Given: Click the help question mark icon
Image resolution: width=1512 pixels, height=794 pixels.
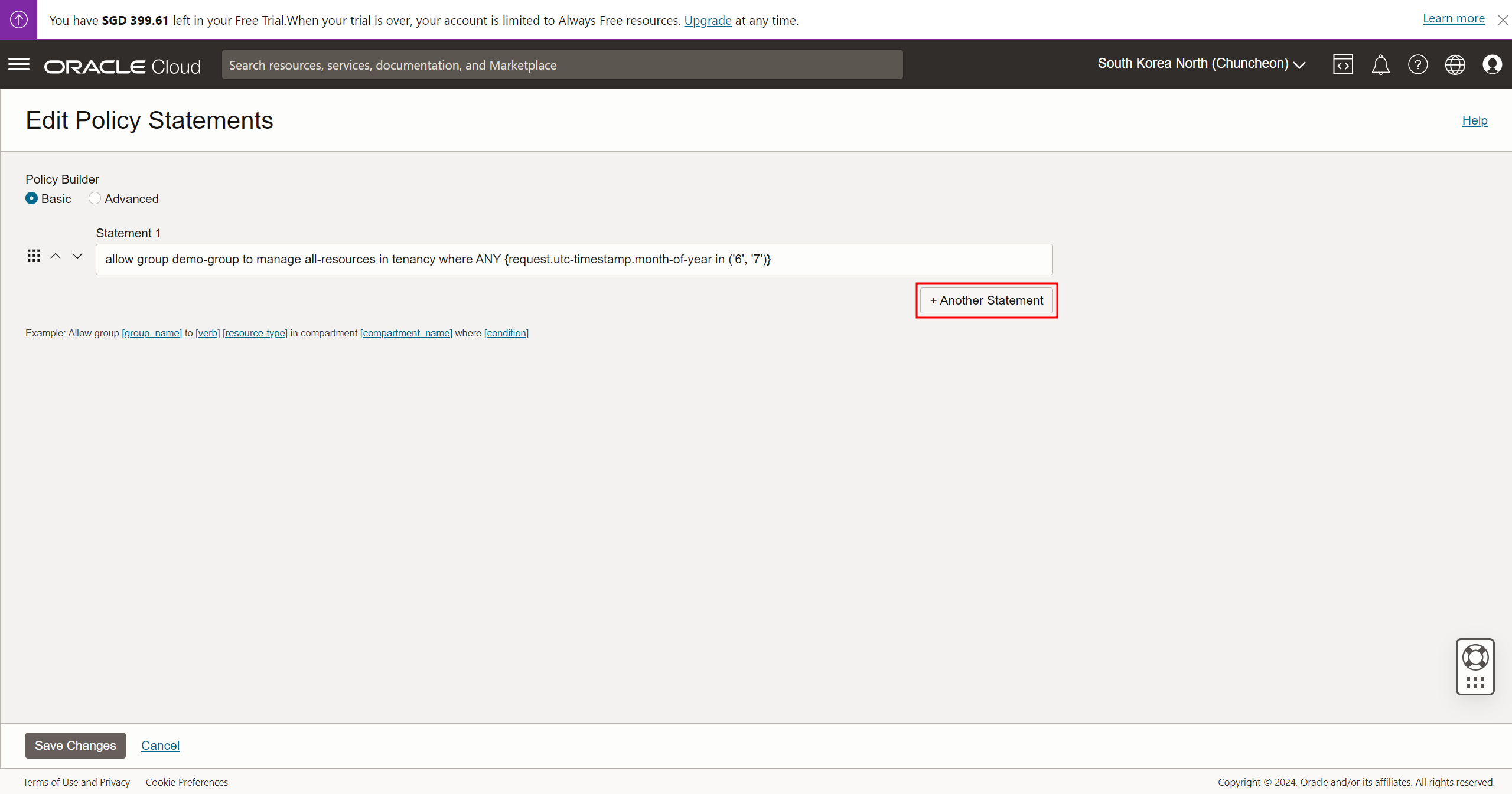Looking at the screenshot, I should (1417, 64).
